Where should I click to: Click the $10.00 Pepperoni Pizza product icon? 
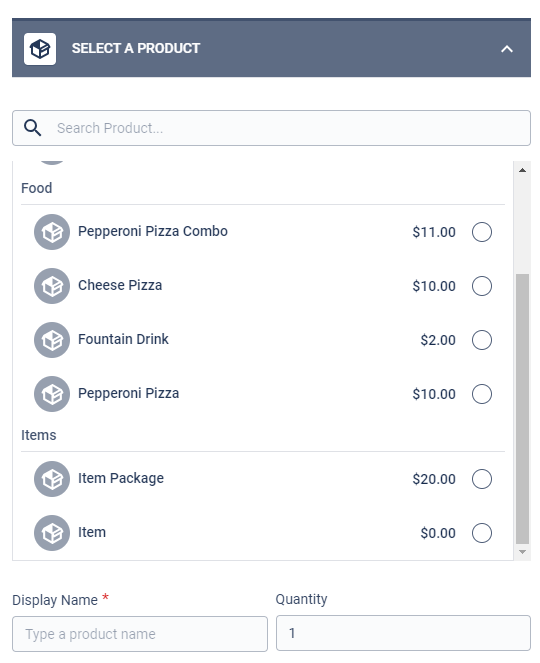coord(52,394)
